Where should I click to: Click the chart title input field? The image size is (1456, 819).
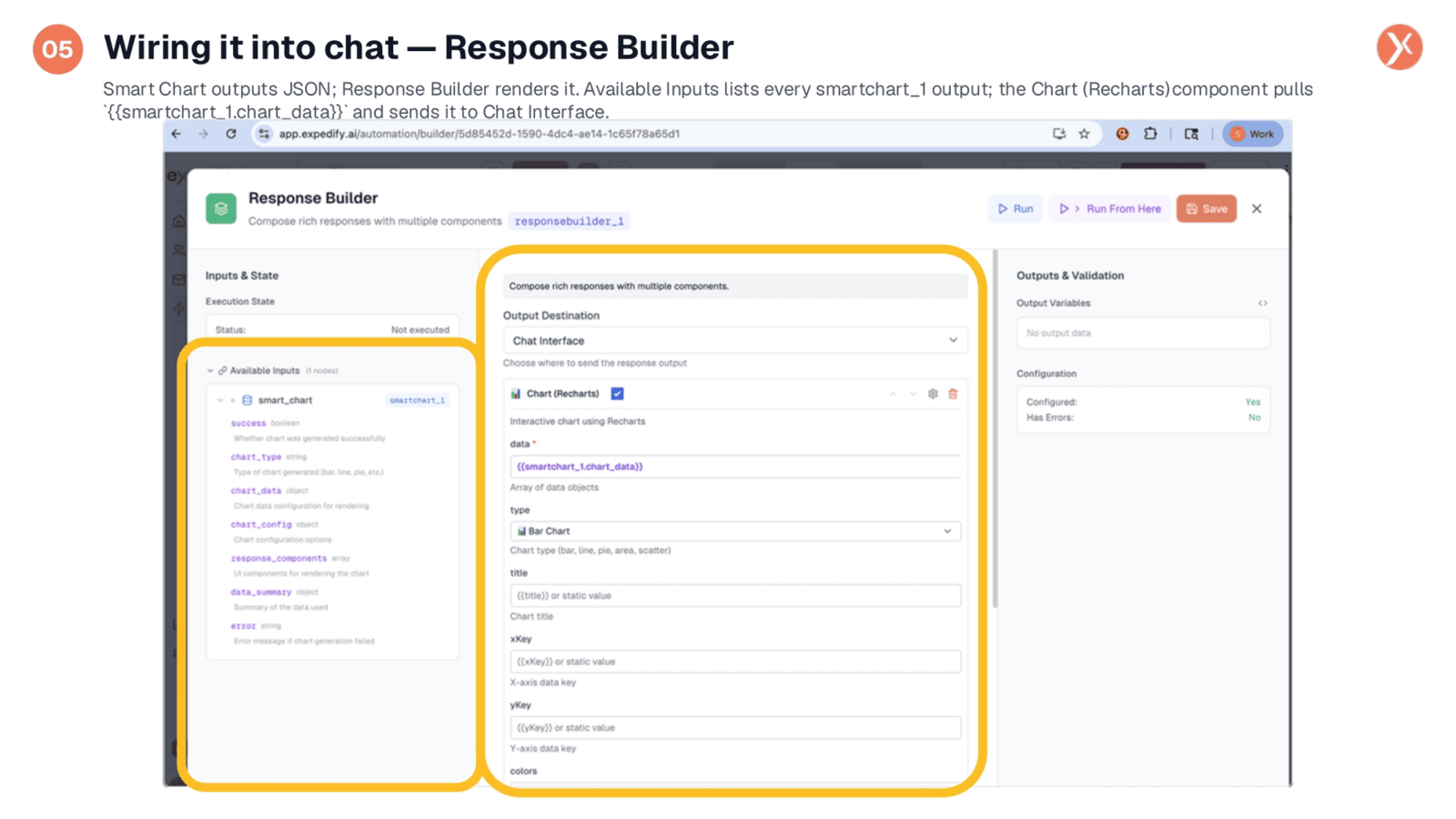pyautogui.click(x=735, y=595)
